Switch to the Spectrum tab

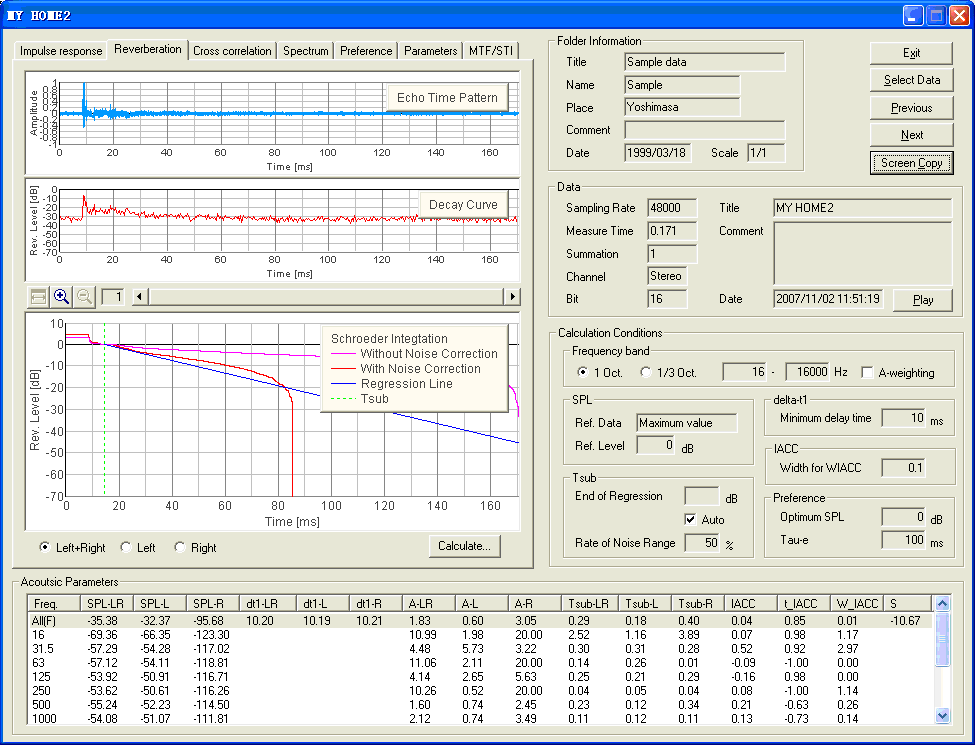[305, 51]
